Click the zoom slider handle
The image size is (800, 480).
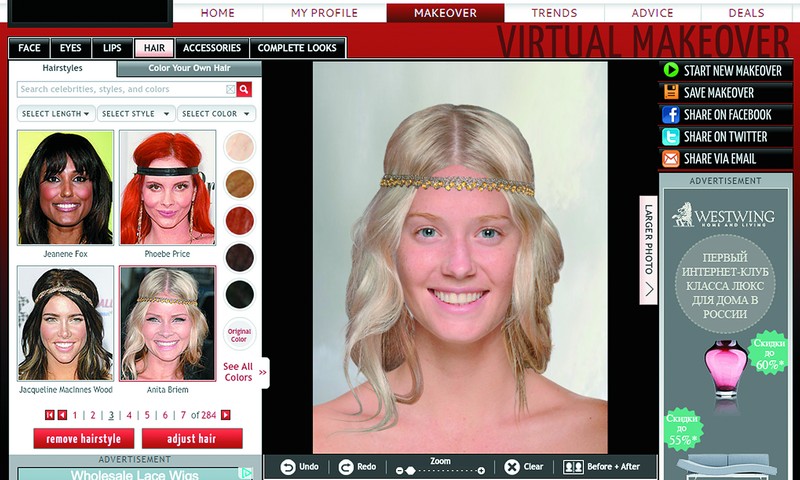pyautogui.click(x=410, y=471)
